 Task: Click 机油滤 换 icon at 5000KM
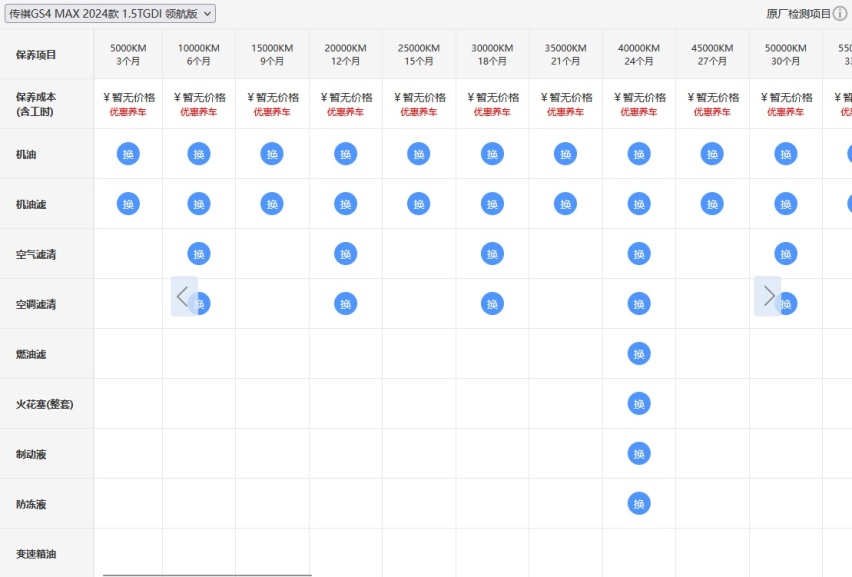[128, 204]
